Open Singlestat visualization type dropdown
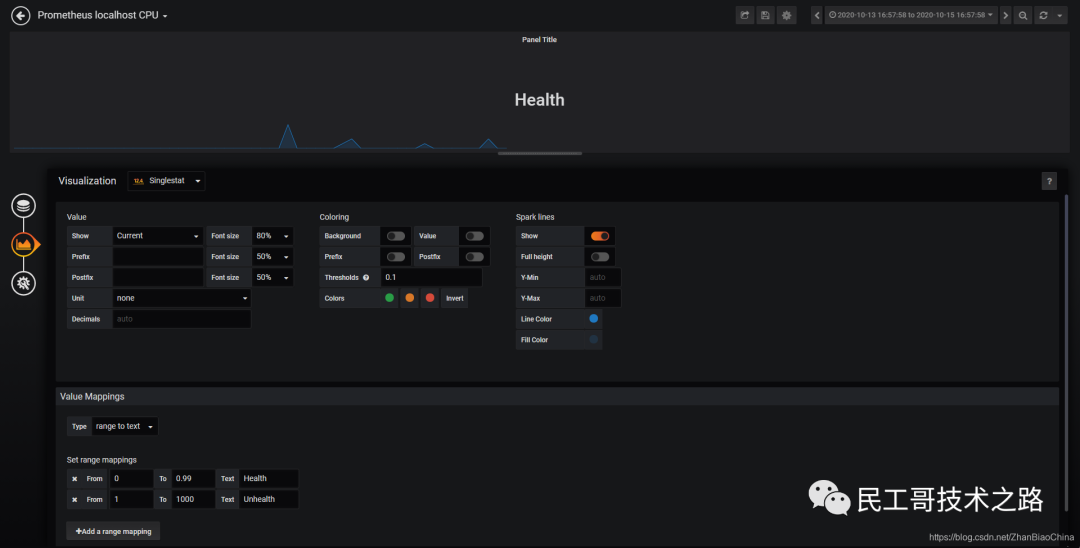 click(166, 181)
